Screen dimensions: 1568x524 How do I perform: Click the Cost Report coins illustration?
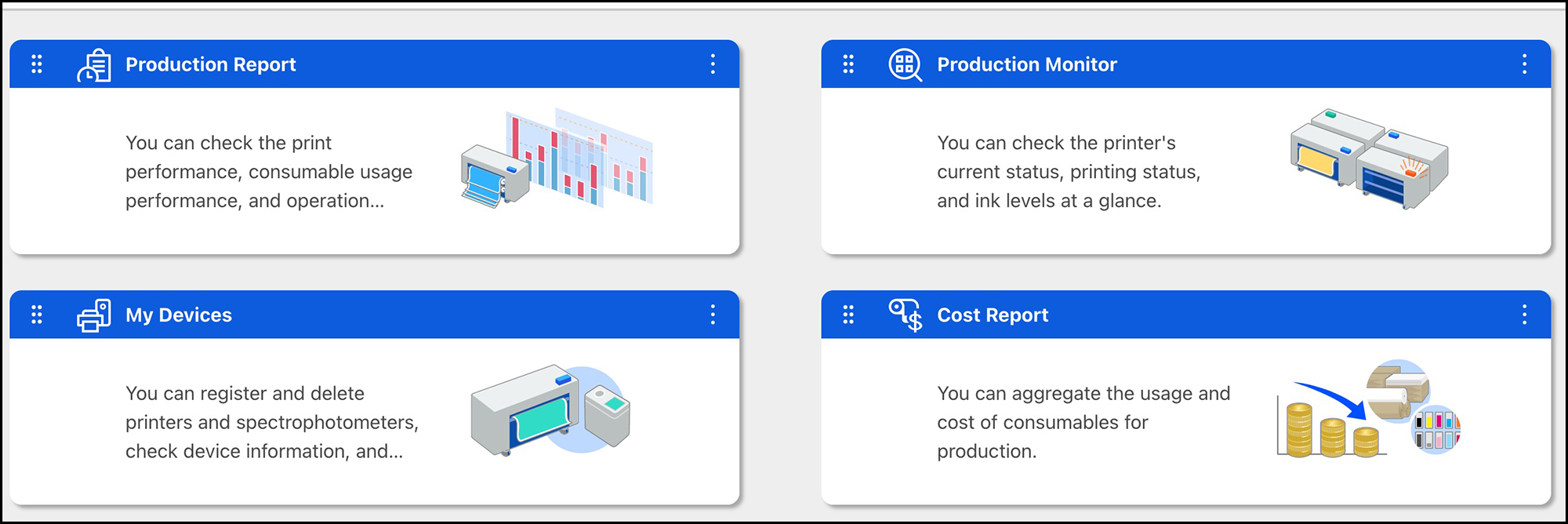tap(1369, 409)
